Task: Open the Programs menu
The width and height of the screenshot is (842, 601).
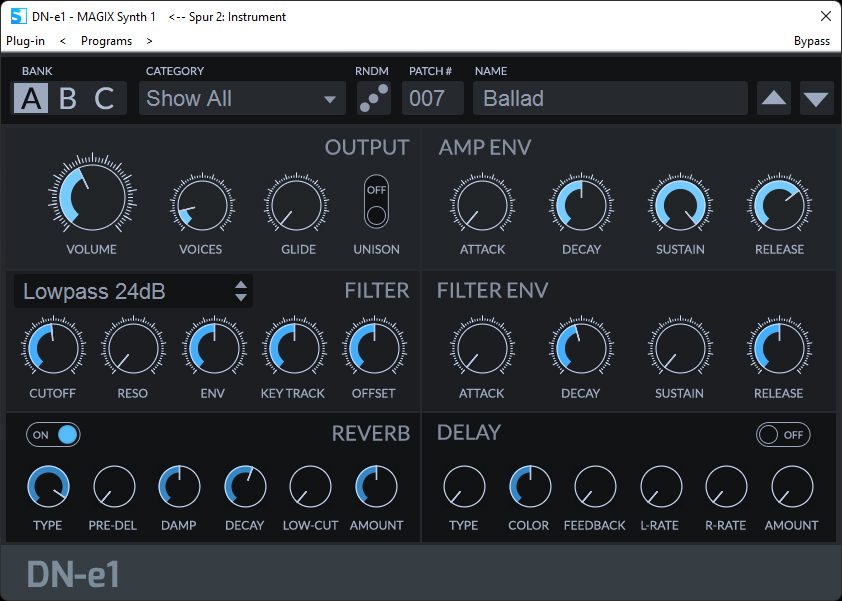Action: [x=106, y=41]
